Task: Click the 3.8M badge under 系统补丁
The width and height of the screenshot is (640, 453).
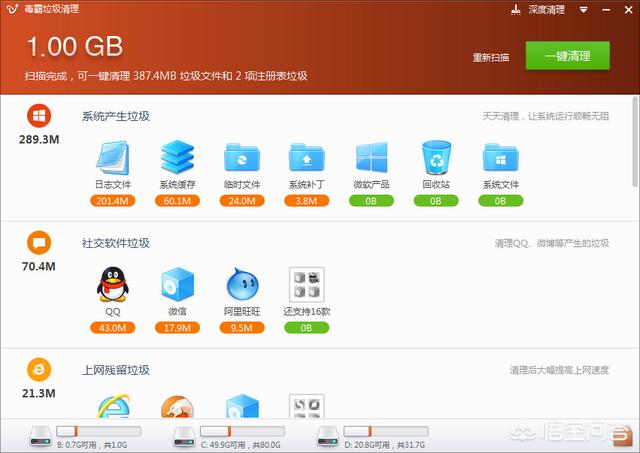Action: click(x=307, y=201)
